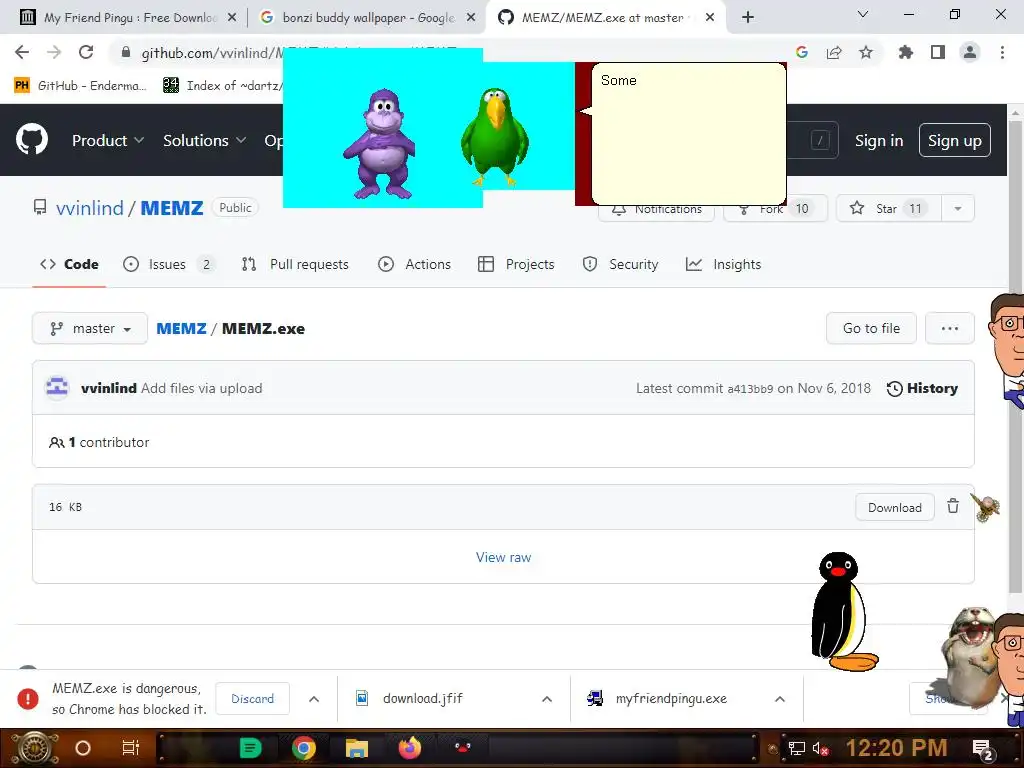1024x768 pixels.
Task: Open the commit hash a413bb9
Action: tap(750, 389)
